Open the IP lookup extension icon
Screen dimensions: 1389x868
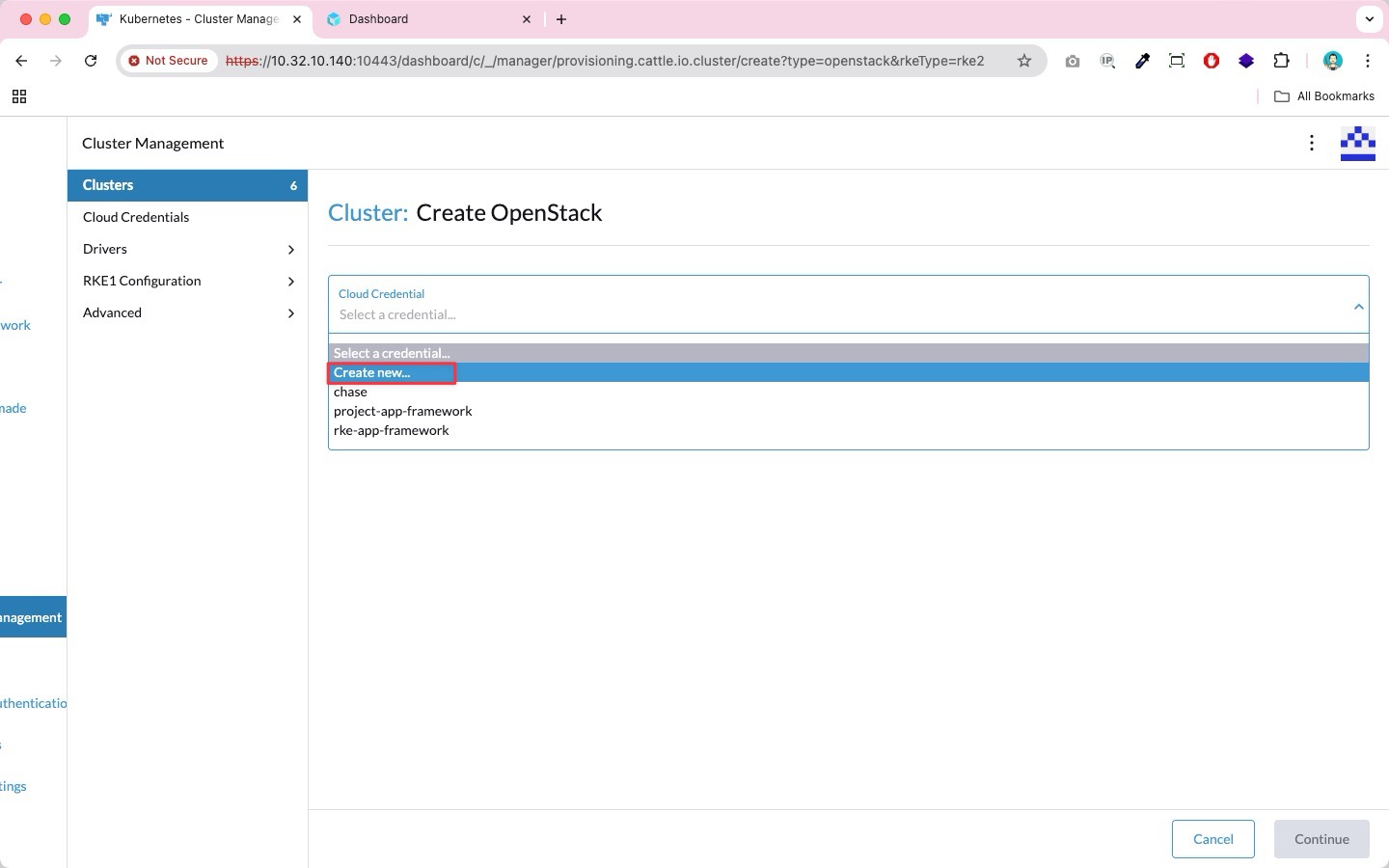1107,61
